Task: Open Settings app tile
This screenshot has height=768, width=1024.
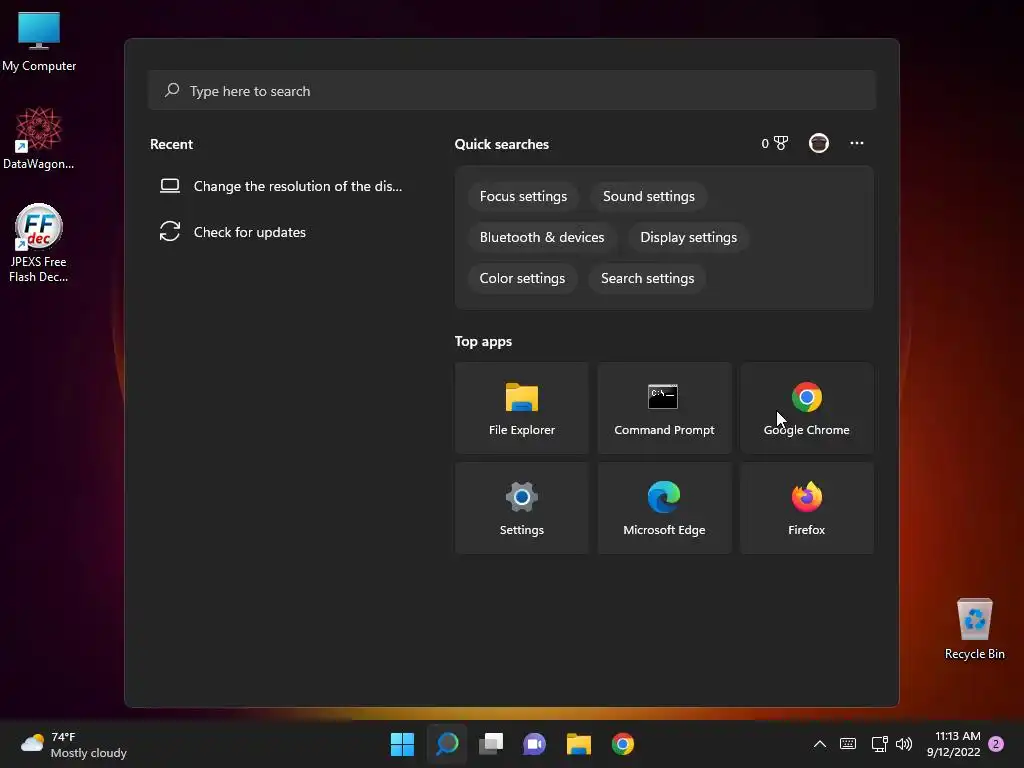Action: pyautogui.click(x=521, y=508)
